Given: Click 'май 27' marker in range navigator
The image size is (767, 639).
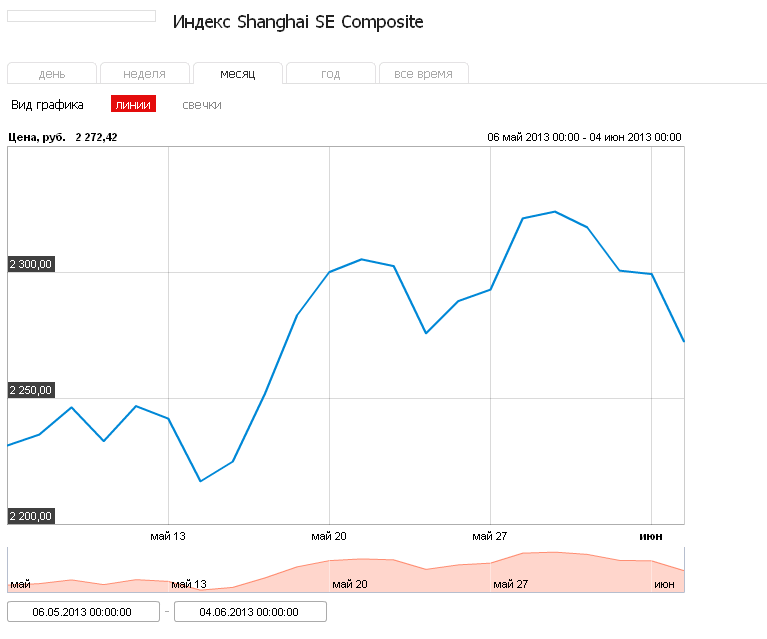Looking at the screenshot, I should tap(511, 584).
